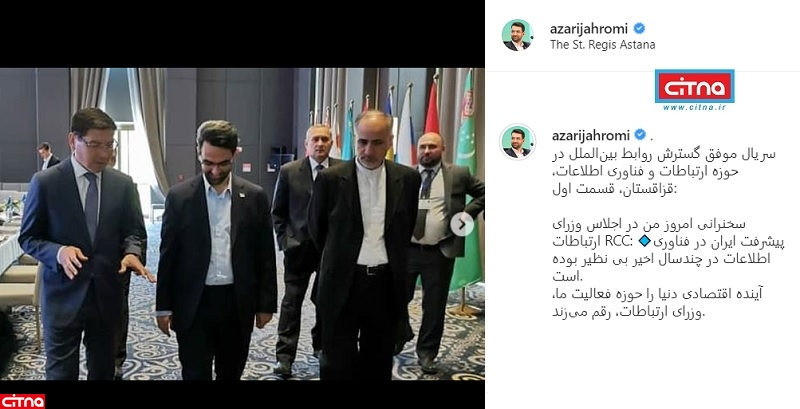Viewport: 800px width, 409px height.
Task: Open The St. Regis Astana location
Action: coord(602,45)
